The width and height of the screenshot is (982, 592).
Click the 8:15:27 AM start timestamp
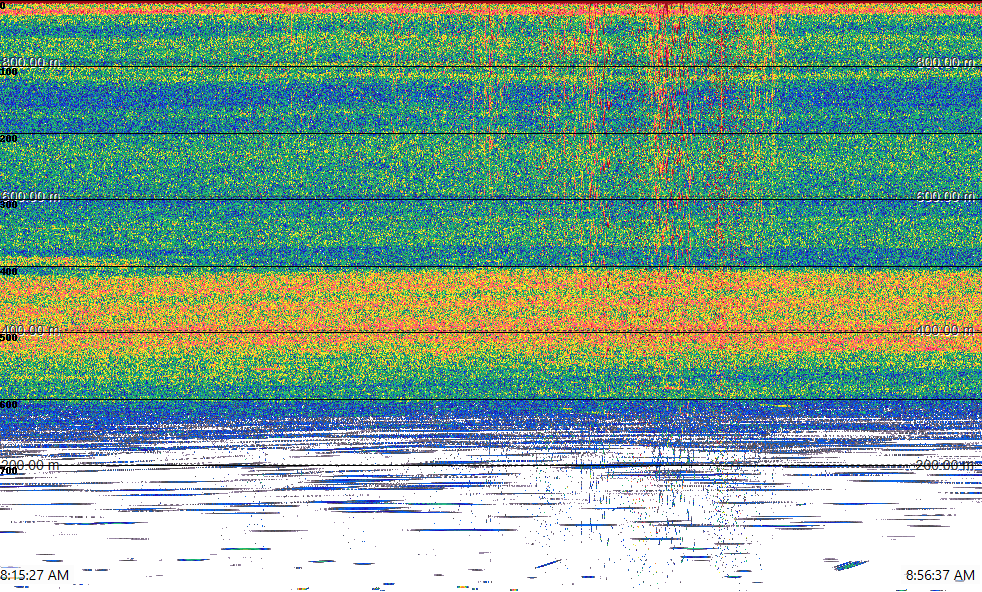(34, 575)
